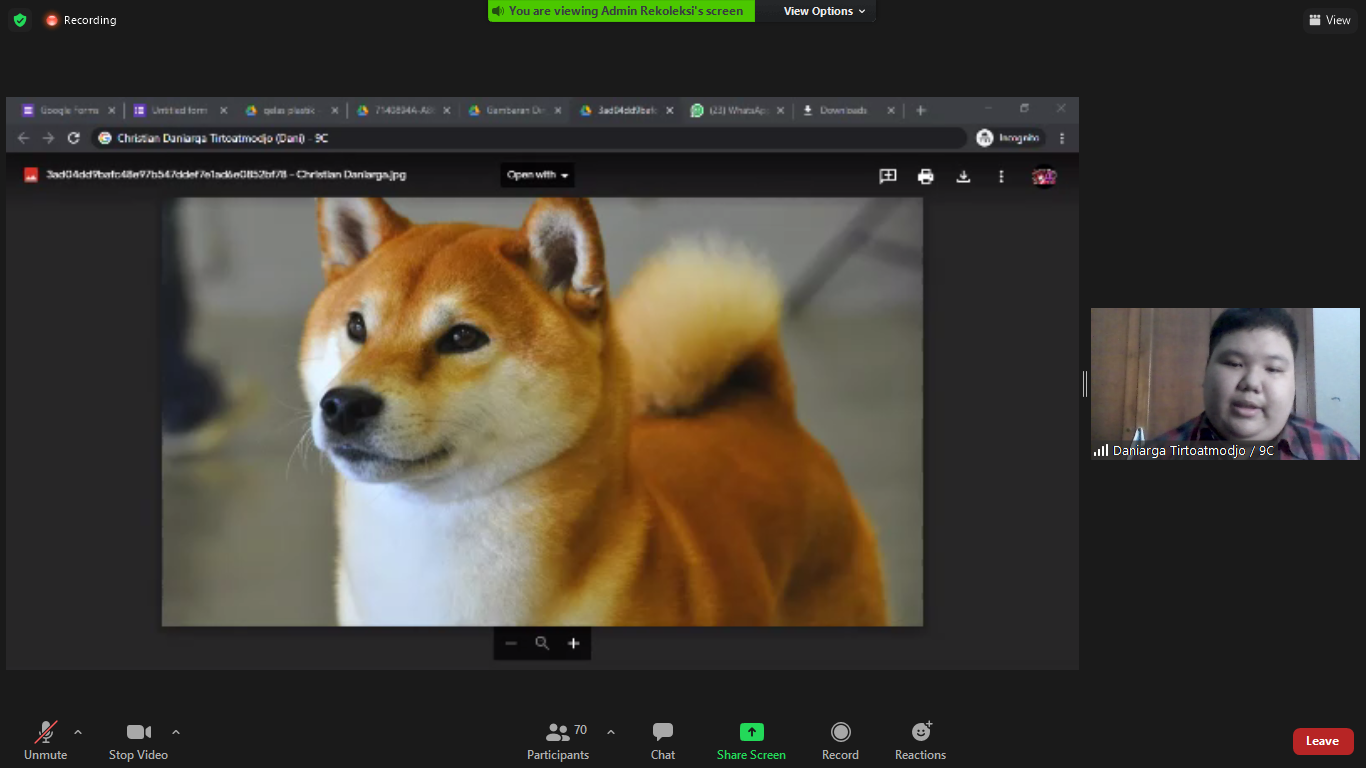Viewport: 1366px width, 768px height.
Task: Open the View Options dropdown
Action: [824, 11]
